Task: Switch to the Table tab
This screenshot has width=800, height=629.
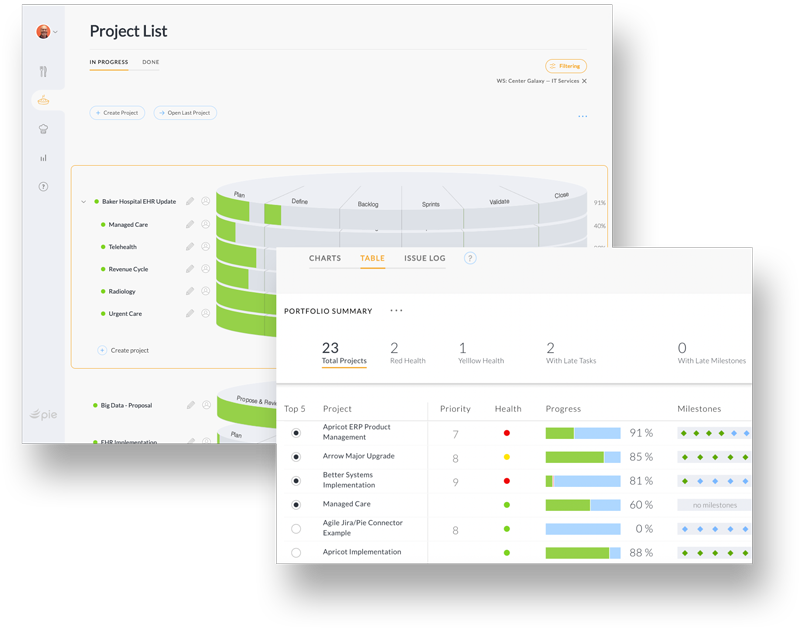Action: [x=372, y=259]
